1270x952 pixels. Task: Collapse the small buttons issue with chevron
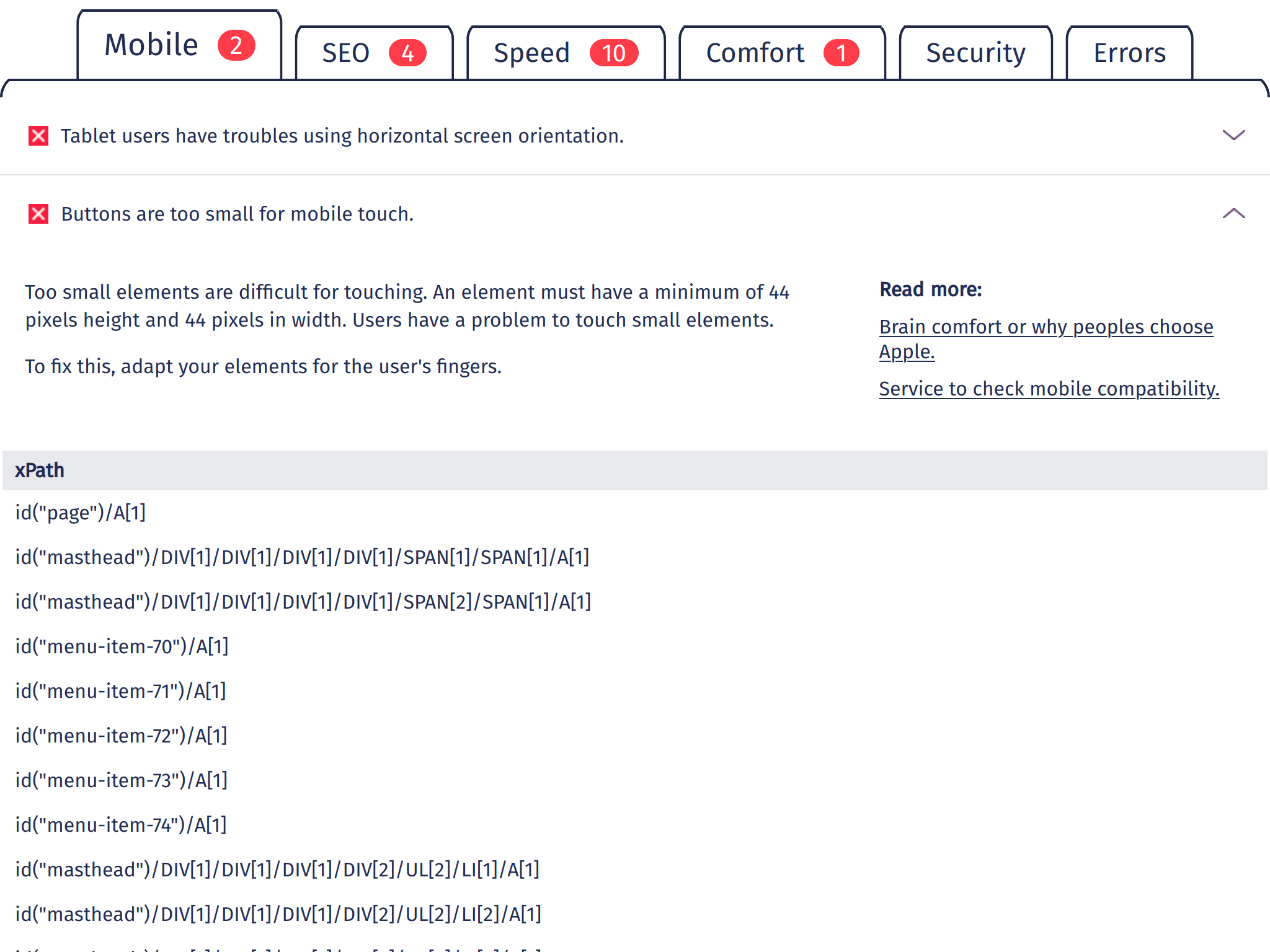(x=1233, y=214)
